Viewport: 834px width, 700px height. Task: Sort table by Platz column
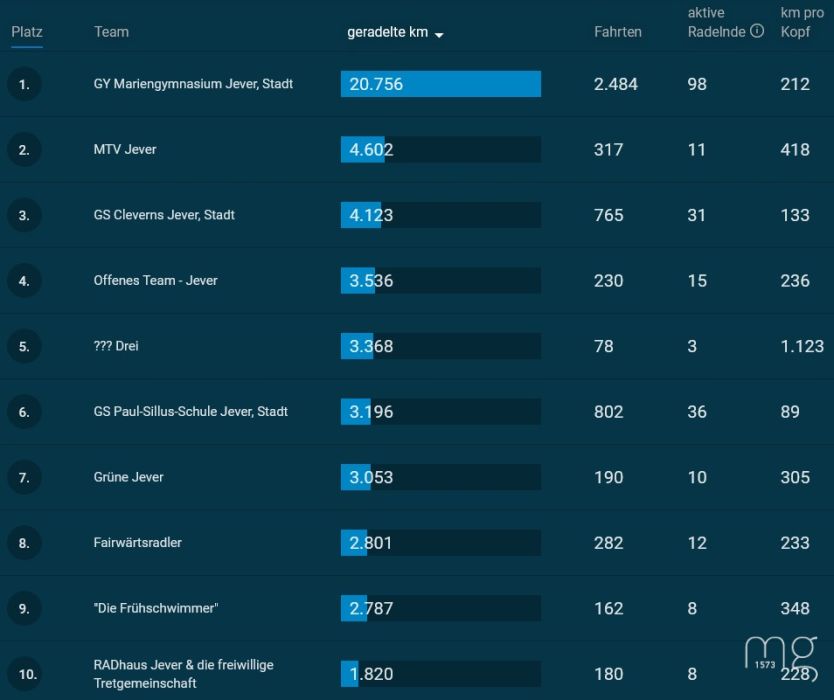pyautogui.click(x=27, y=32)
